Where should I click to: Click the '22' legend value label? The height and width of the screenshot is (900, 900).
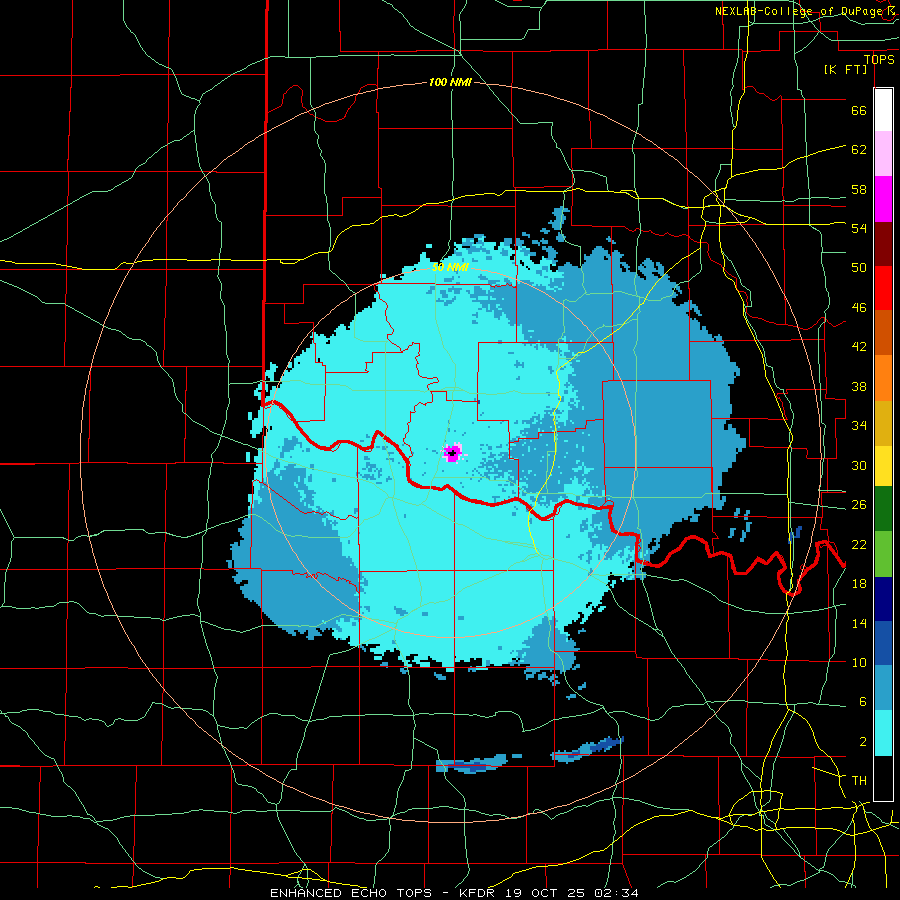click(x=859, y=545)
